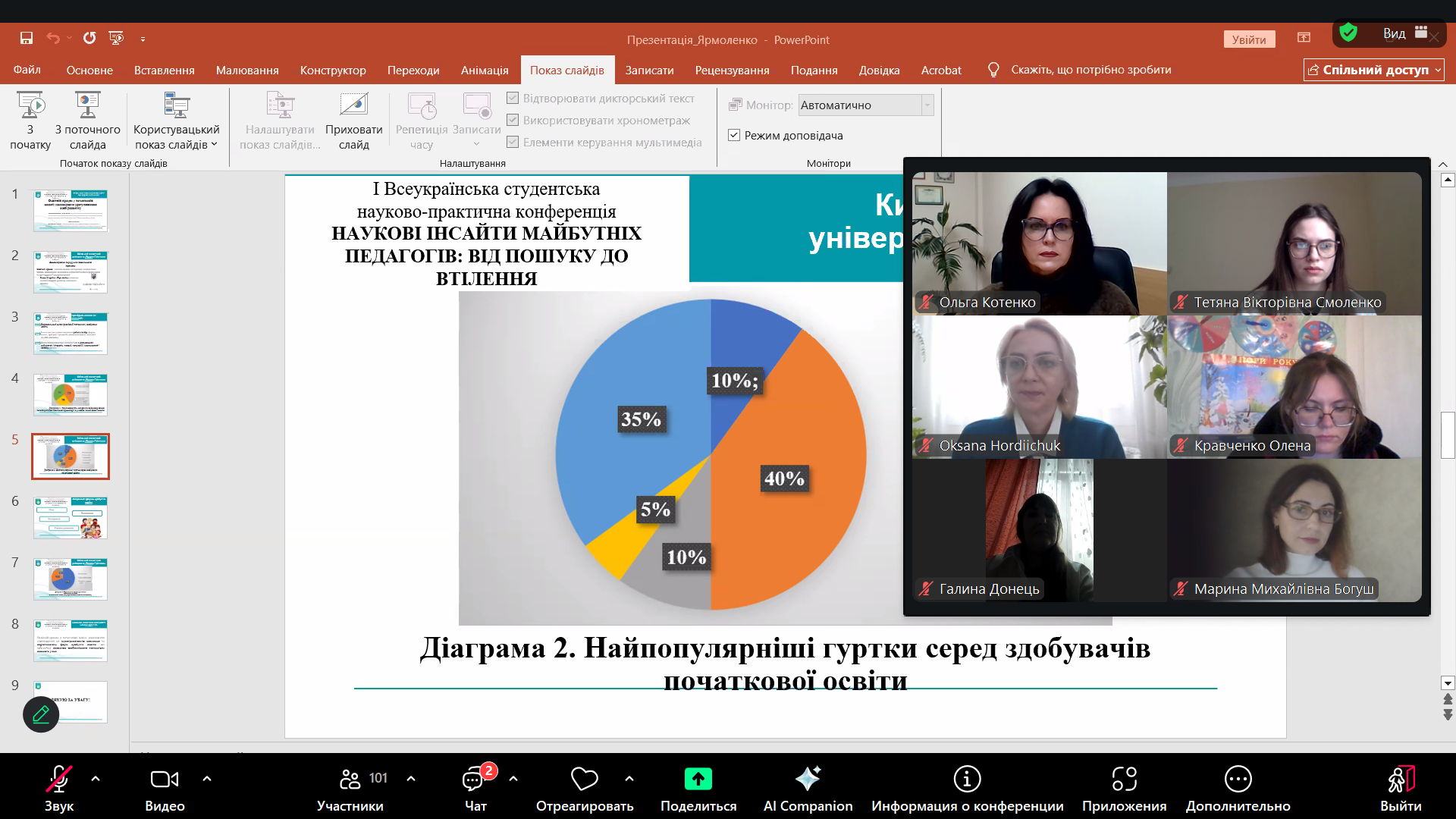Image resolution: width=1456 pixels, height=819 pixels.
Task: Toggle 'Відтворювати дикторський текст' checkbox
Action: (513, 98)
